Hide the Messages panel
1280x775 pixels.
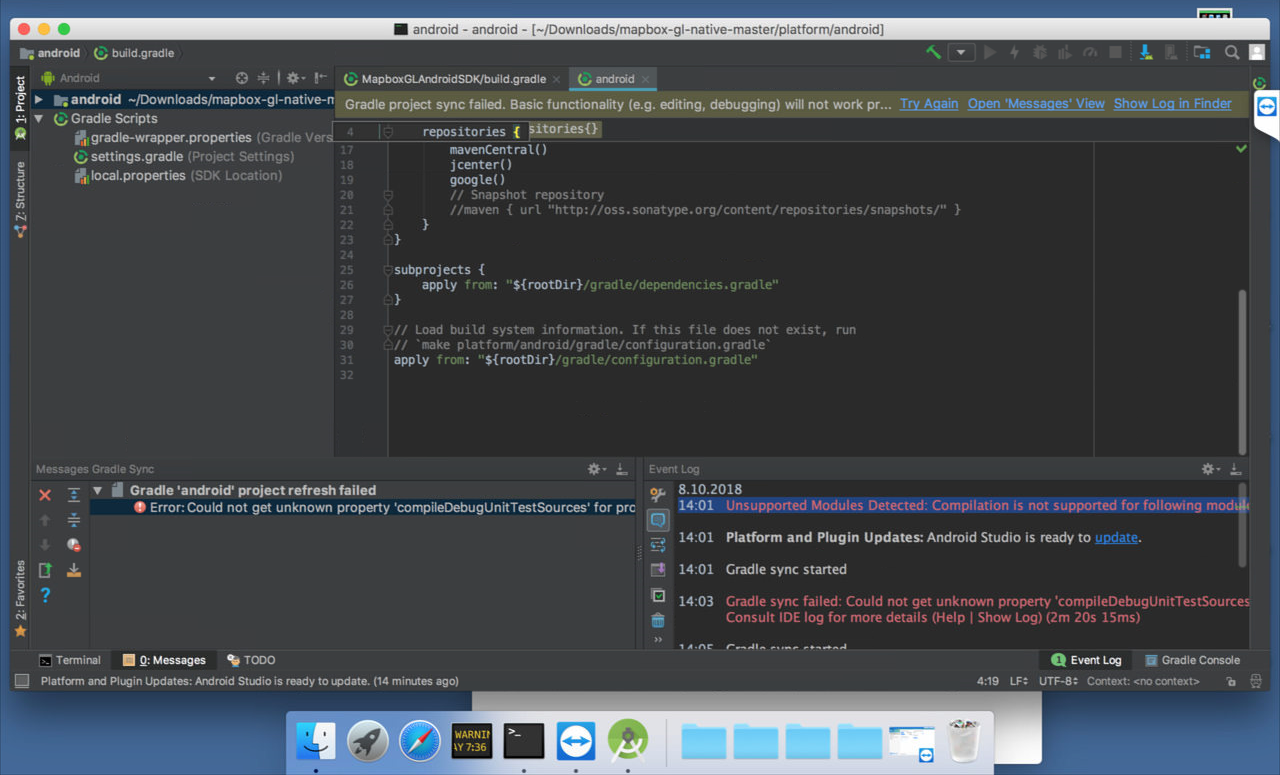tap(621, 469)
